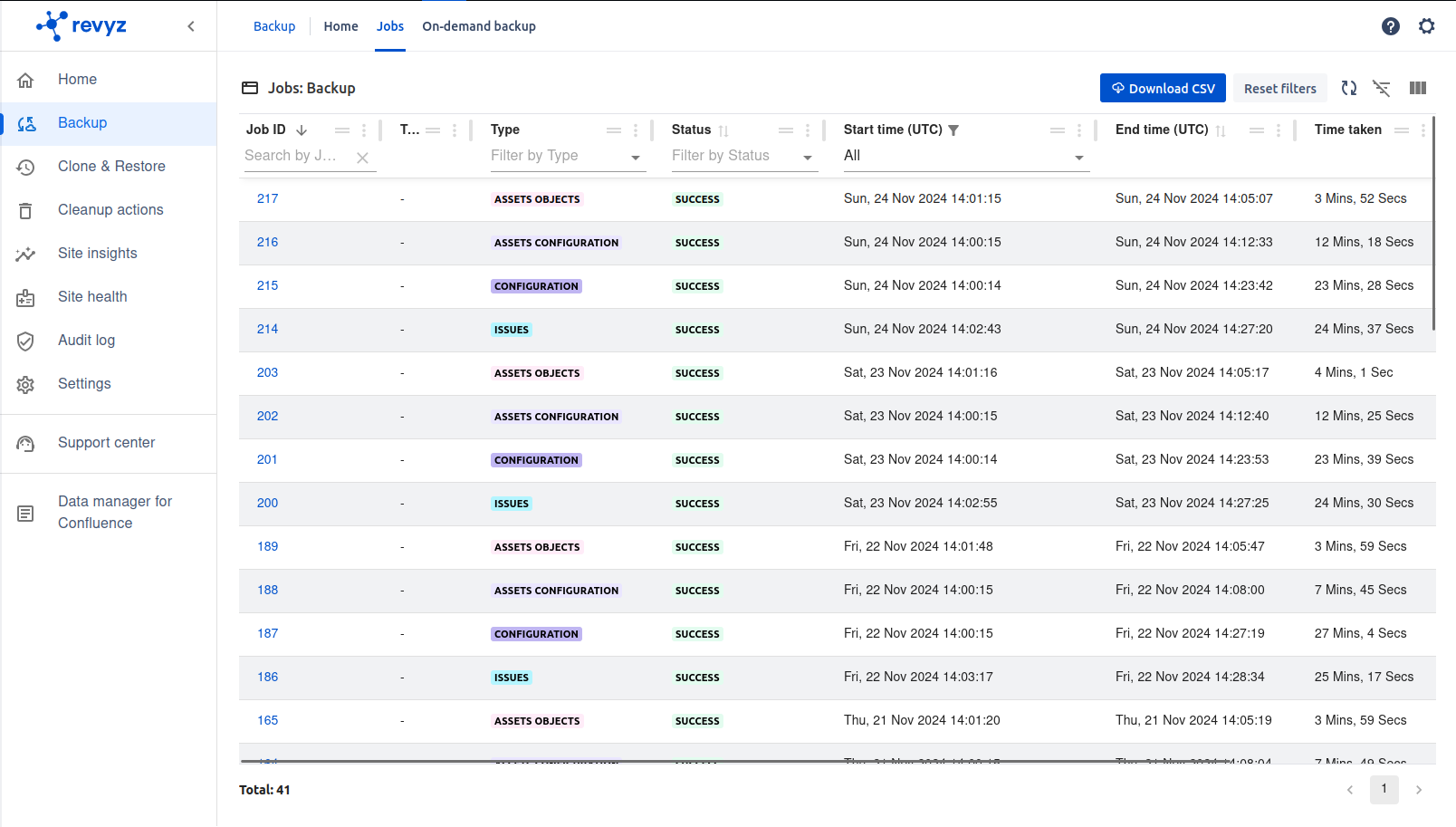Click the Total: 41 label

click(x=264, y=790)
